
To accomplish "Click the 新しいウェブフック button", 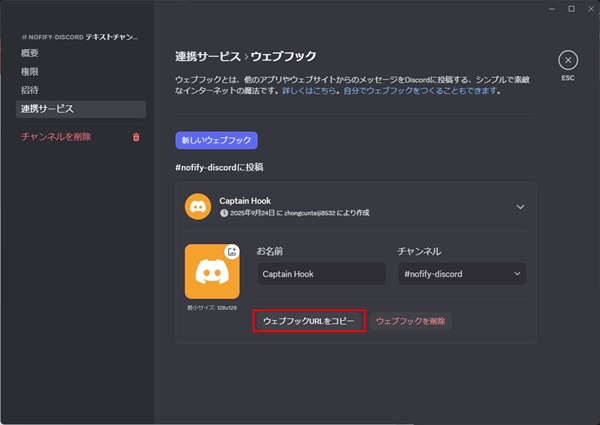I will click(x=217, y=140).
